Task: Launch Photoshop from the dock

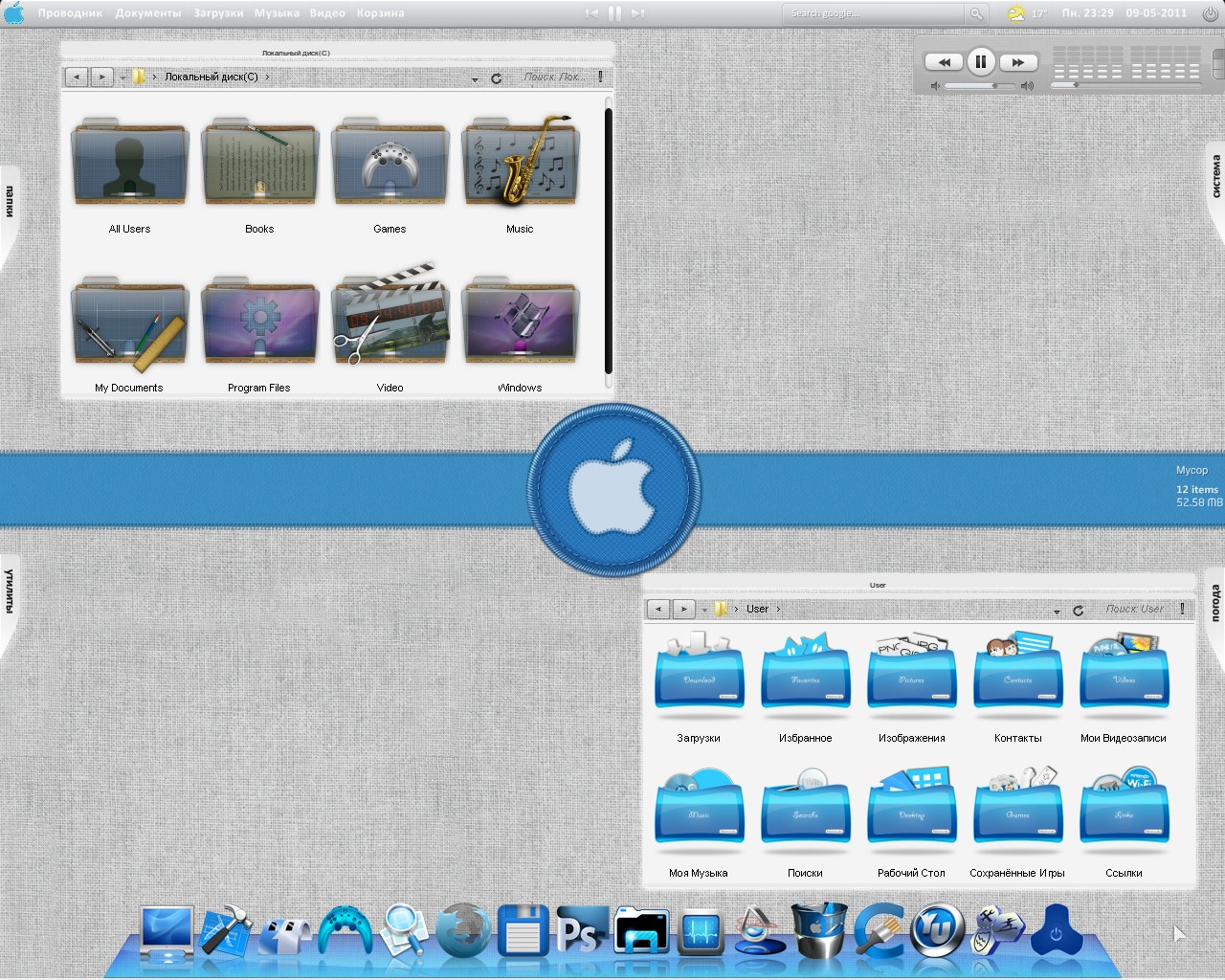Action: click(x=582, y=931)
